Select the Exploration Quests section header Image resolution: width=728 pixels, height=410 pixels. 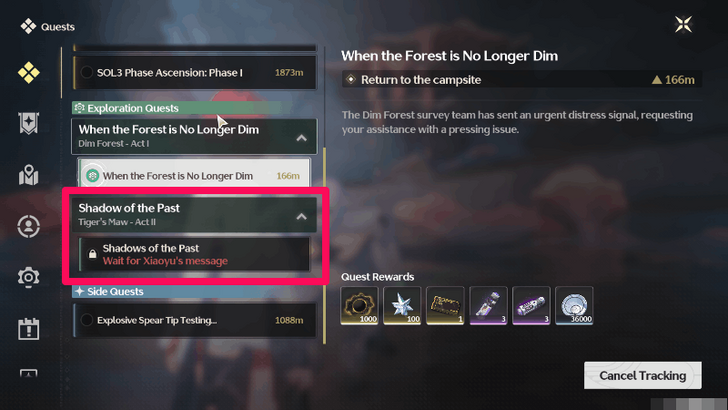176,108
